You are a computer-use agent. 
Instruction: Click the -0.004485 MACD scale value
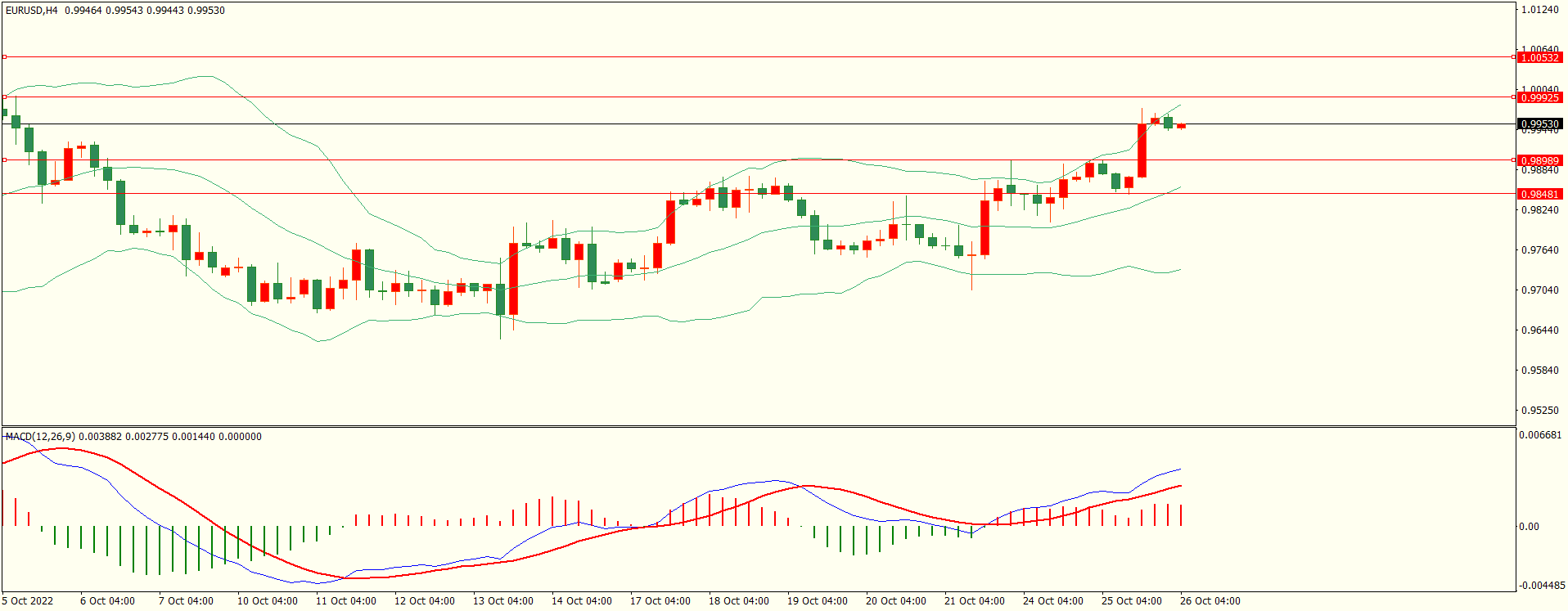click(1542, 586)
